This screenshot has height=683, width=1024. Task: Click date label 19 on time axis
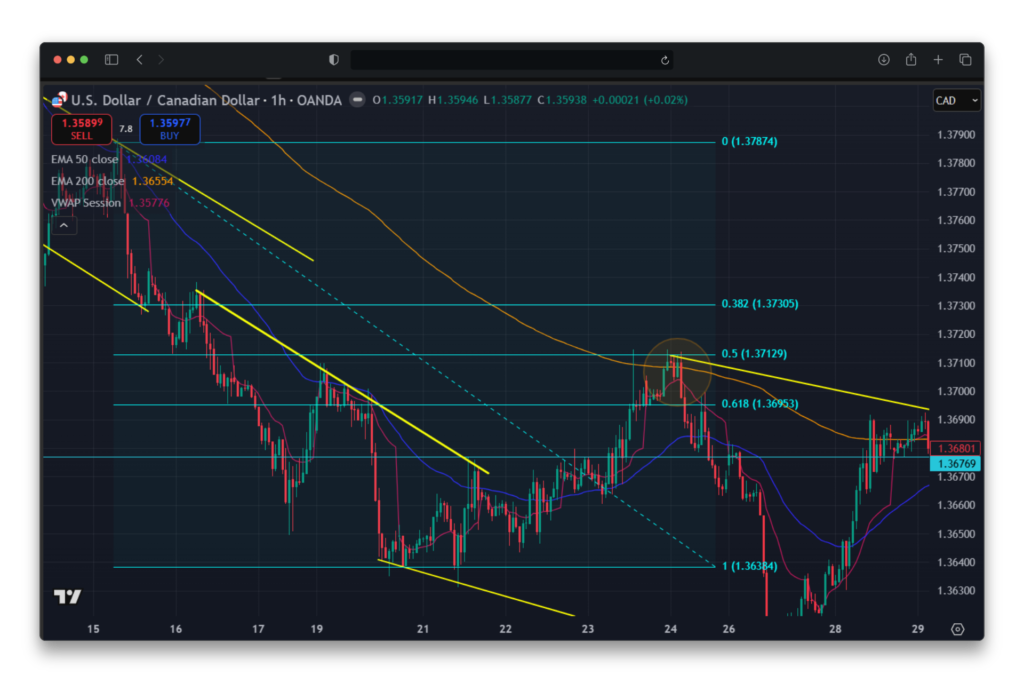(317, 629)
